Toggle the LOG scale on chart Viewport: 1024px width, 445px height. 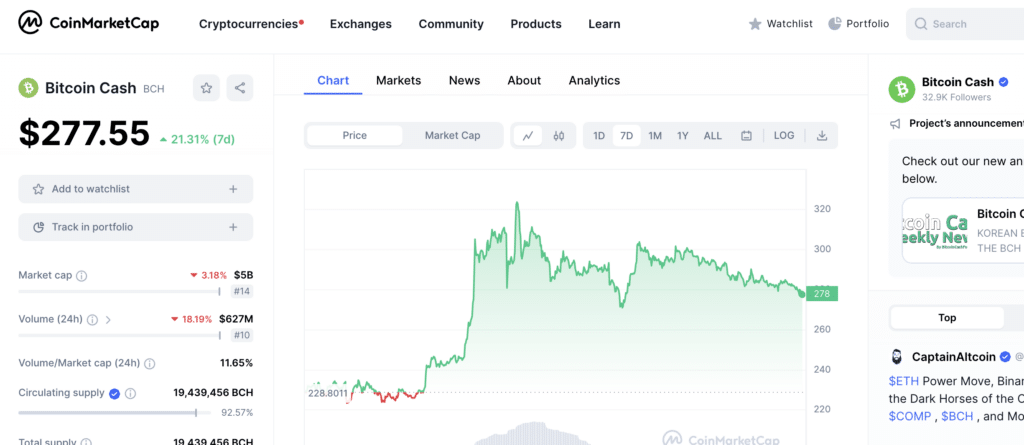(784, 135)
